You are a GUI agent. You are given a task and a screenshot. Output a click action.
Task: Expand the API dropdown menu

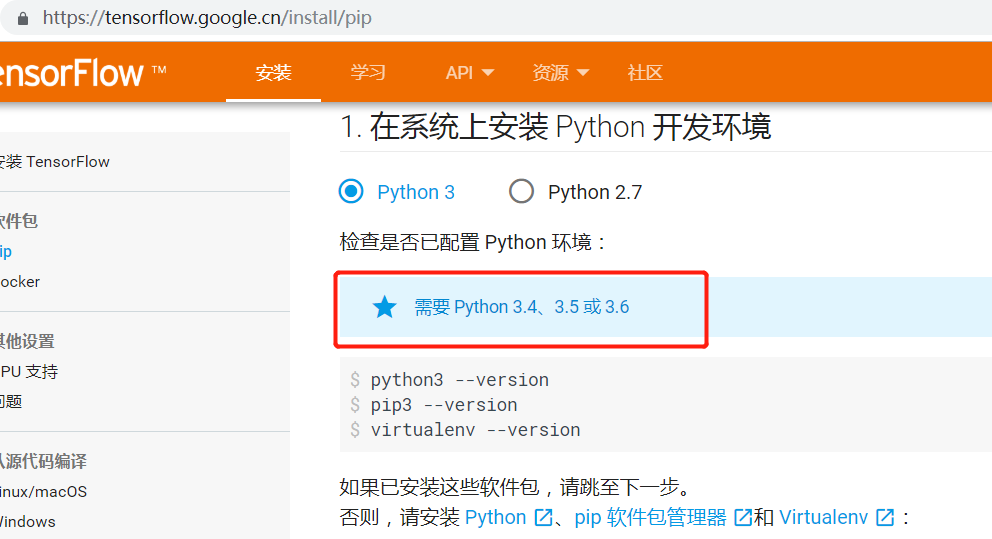pos(469,73)
